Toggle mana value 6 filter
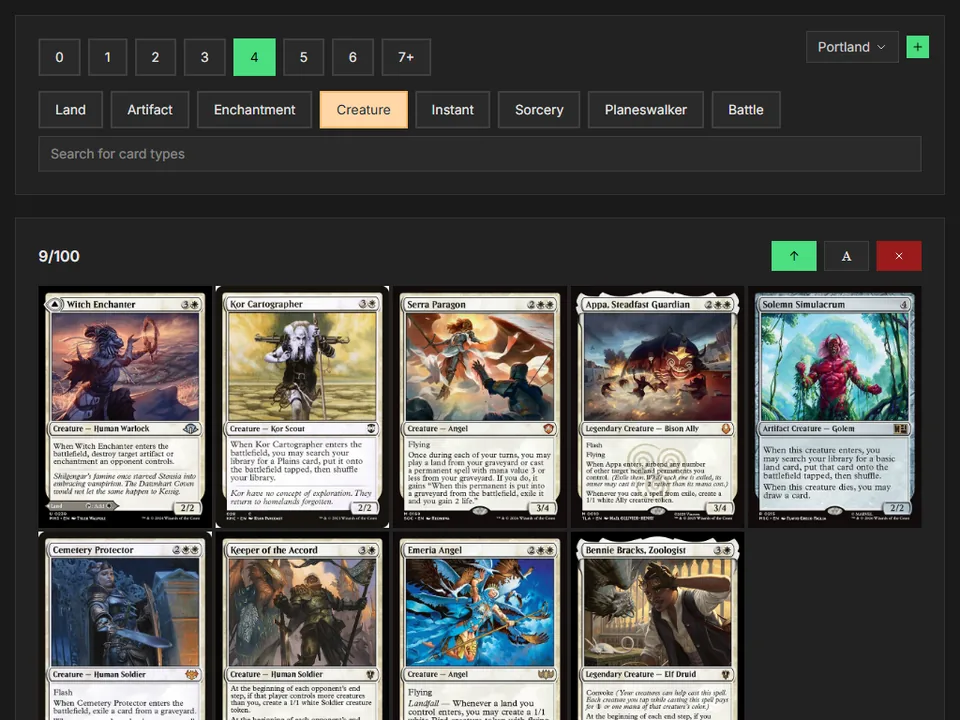Viewport: 960px width, 720px height. click(353, 57)
